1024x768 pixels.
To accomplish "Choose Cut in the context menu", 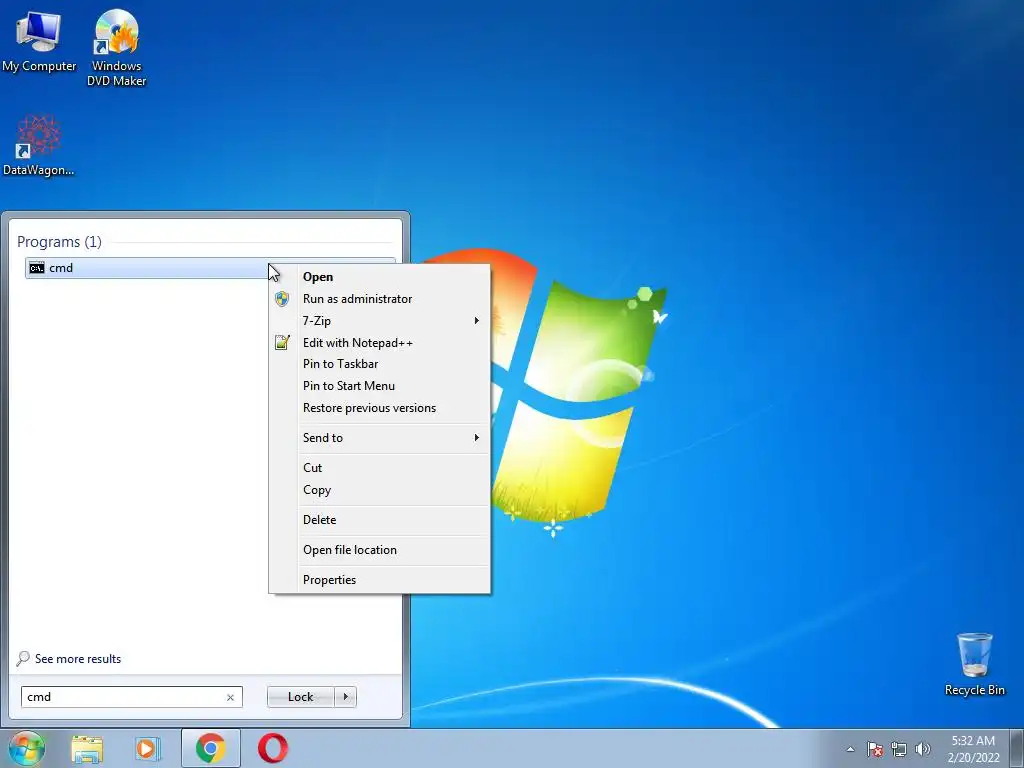I will pos(379,468).
